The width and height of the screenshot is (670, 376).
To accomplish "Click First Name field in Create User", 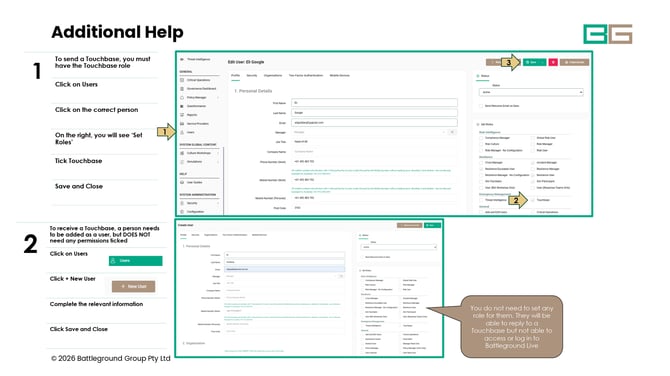I will click(x=285, y=255).
